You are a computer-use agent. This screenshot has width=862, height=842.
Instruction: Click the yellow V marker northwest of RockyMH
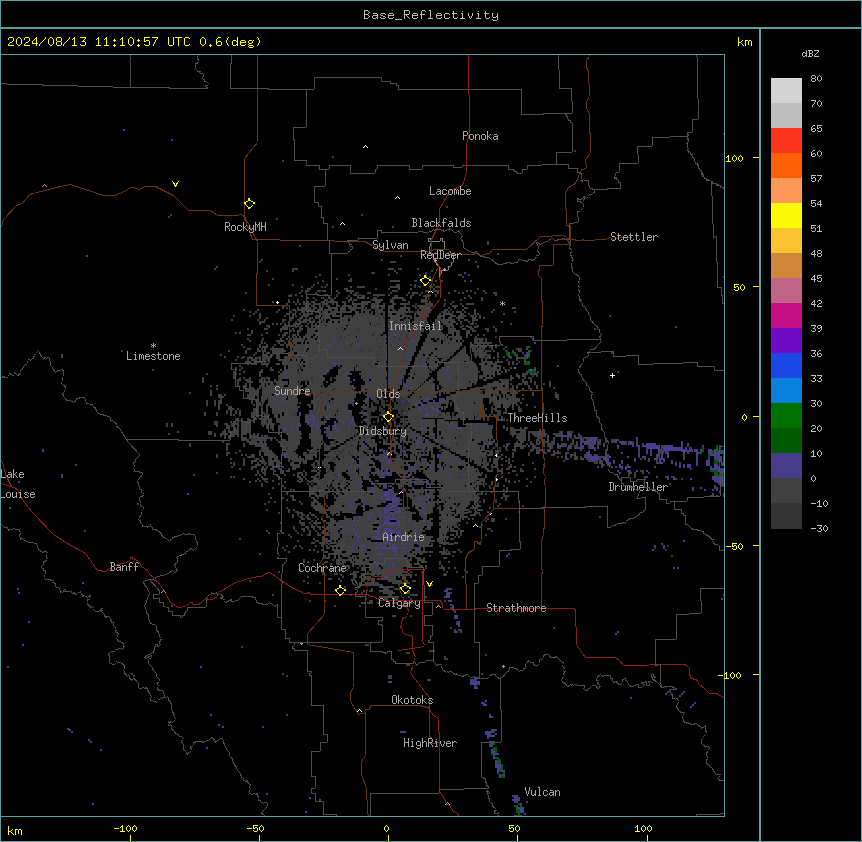[x=175, y=184]
